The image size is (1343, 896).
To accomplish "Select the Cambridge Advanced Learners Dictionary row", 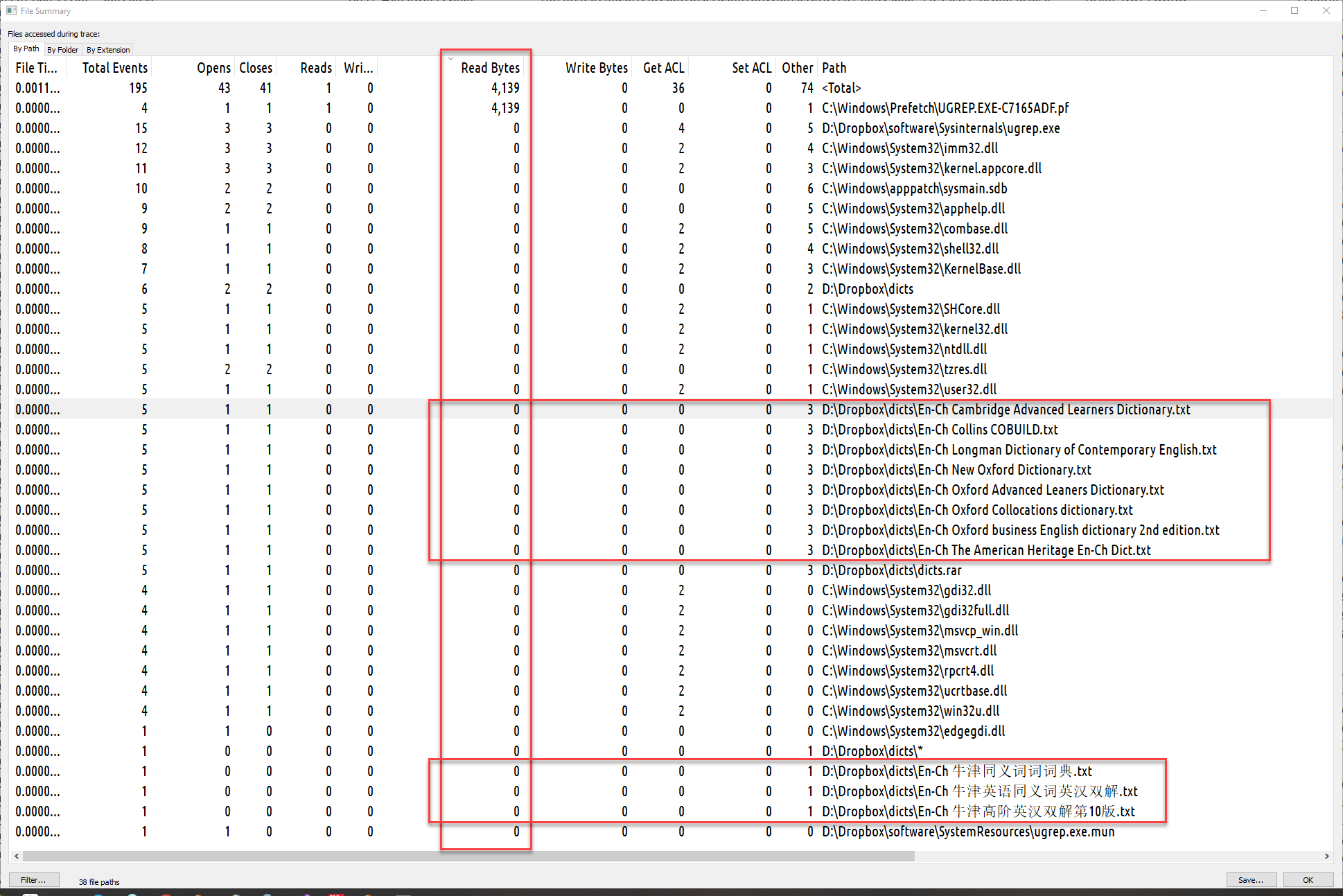I will (1006, 410).
